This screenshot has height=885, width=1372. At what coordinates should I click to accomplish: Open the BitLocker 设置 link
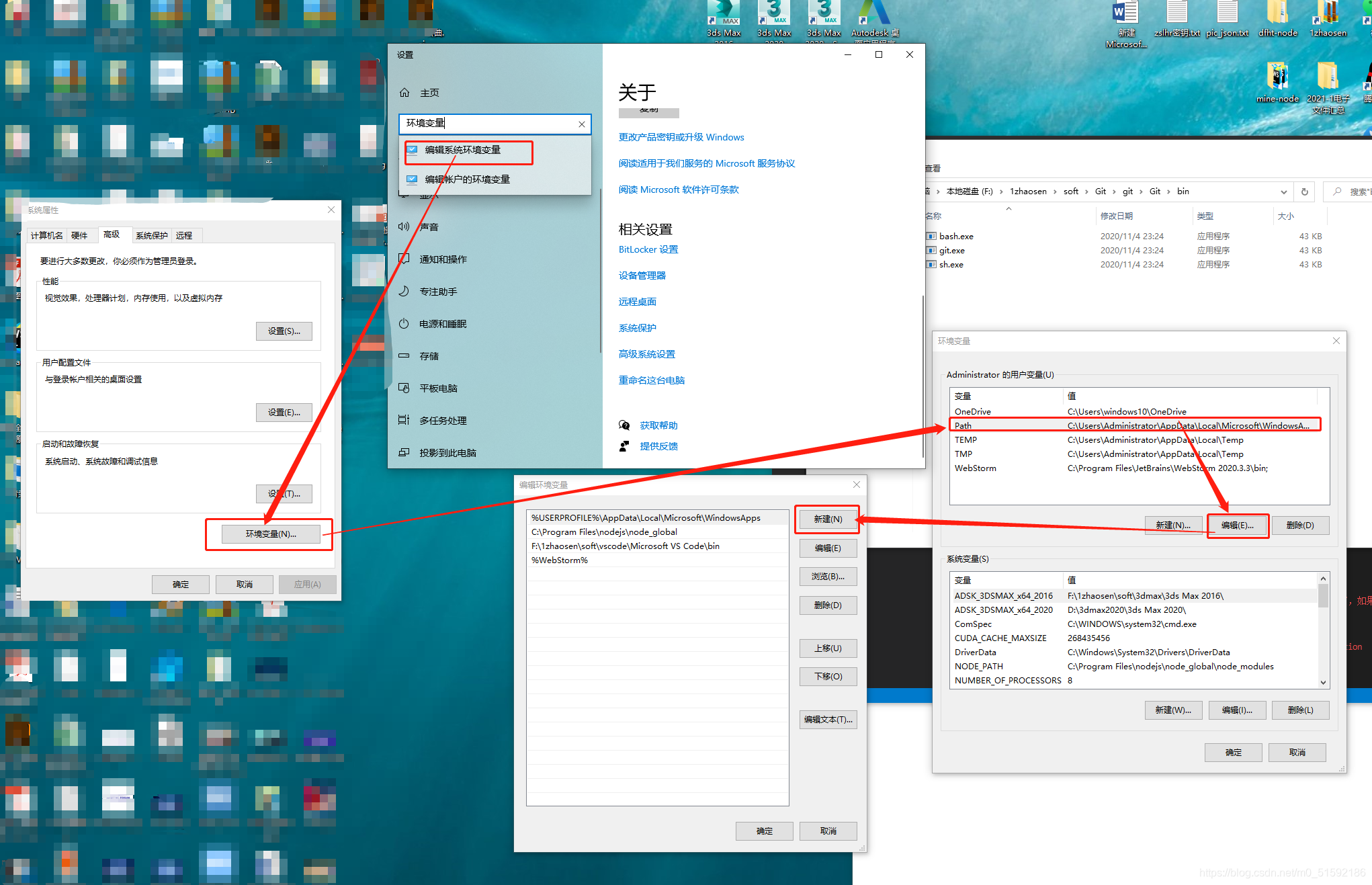(x=648, y=249)
